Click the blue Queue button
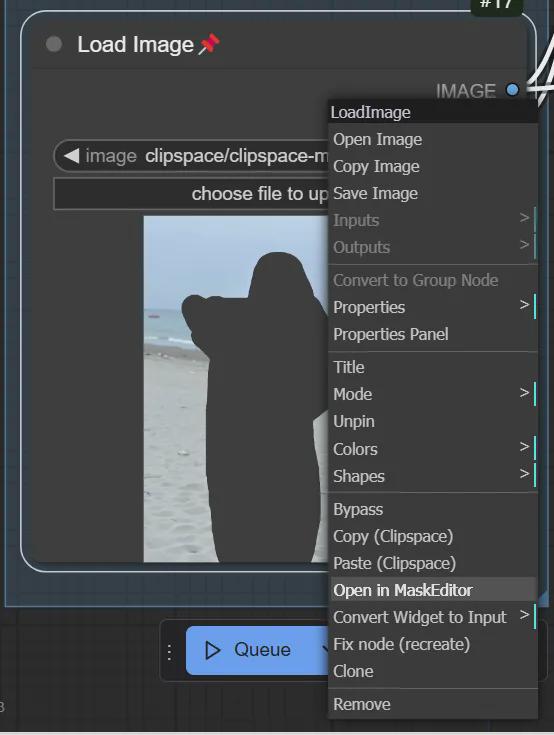The image size is (554, 735). 257,650
